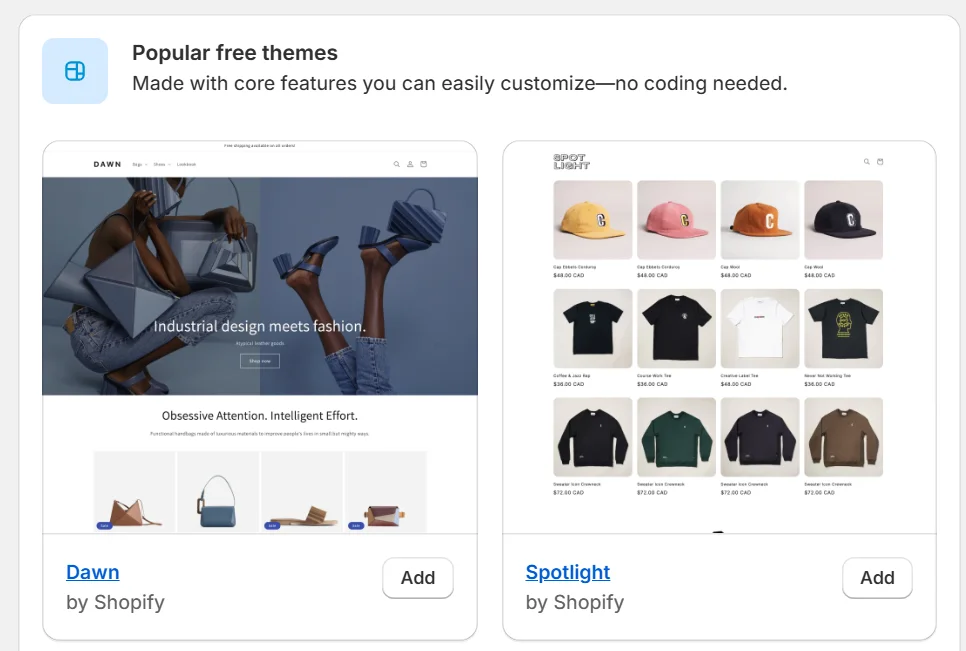This screenshot has height=651, width=966.
Task: Click the search icon in Dawn preview
Action: pos(397,164)
